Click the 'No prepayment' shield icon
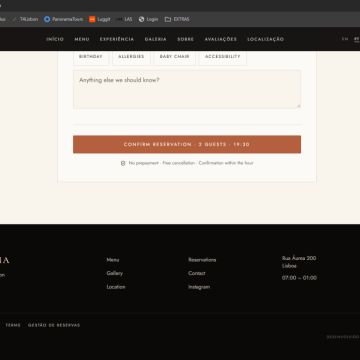Viewport: 360px width, 360px height. pos(123,163)
